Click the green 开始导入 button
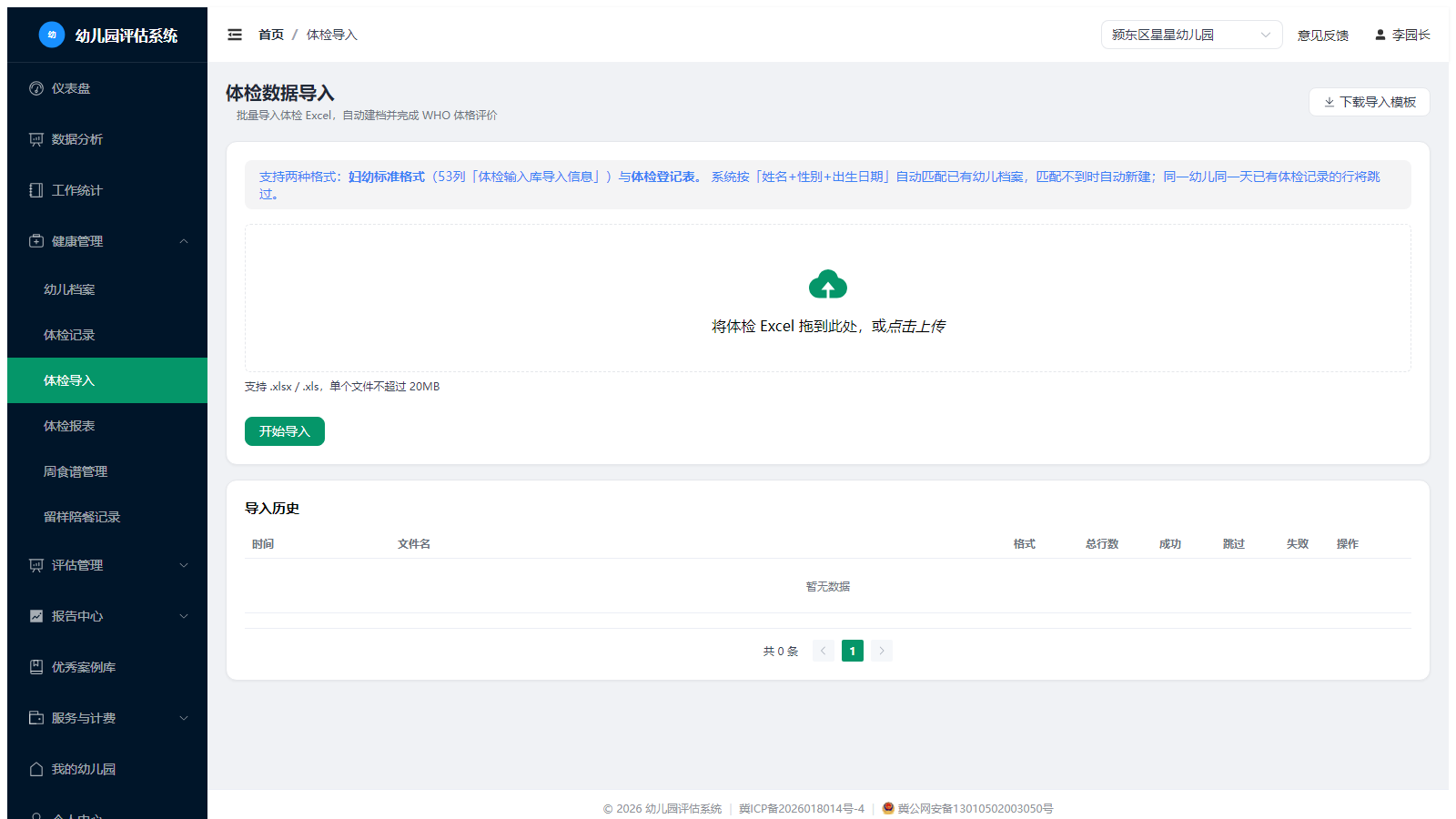The width and height of the screenshot is (1456, 819). (x=285, y=431)
